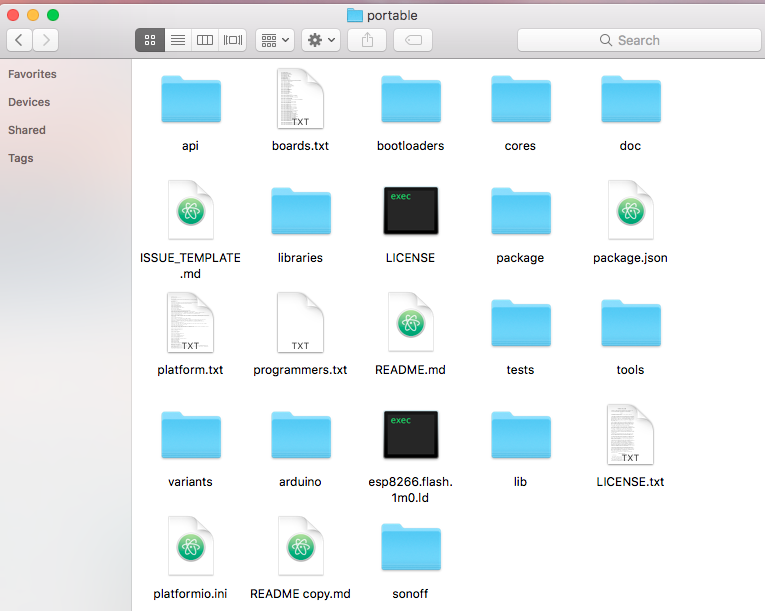Open the package folder icon
The width and height of the screenshot is (765, 611).
click(521, 211)
